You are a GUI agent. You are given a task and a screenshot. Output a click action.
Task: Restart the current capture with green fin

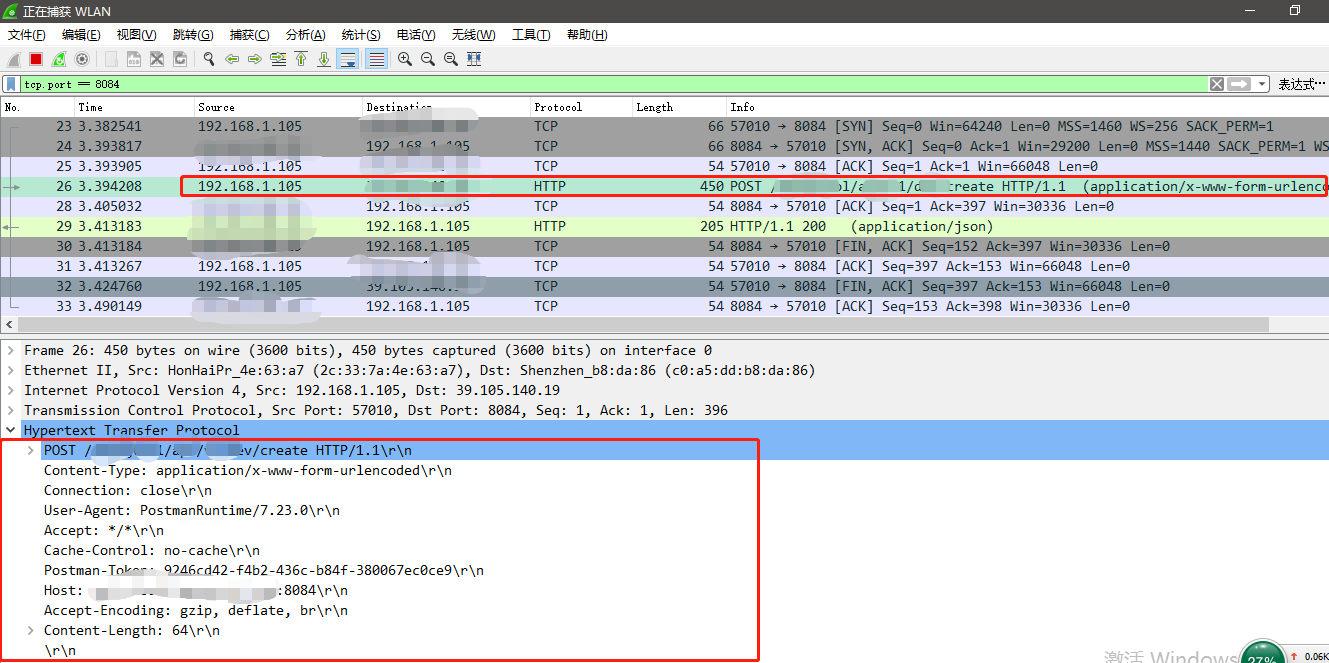59,59
